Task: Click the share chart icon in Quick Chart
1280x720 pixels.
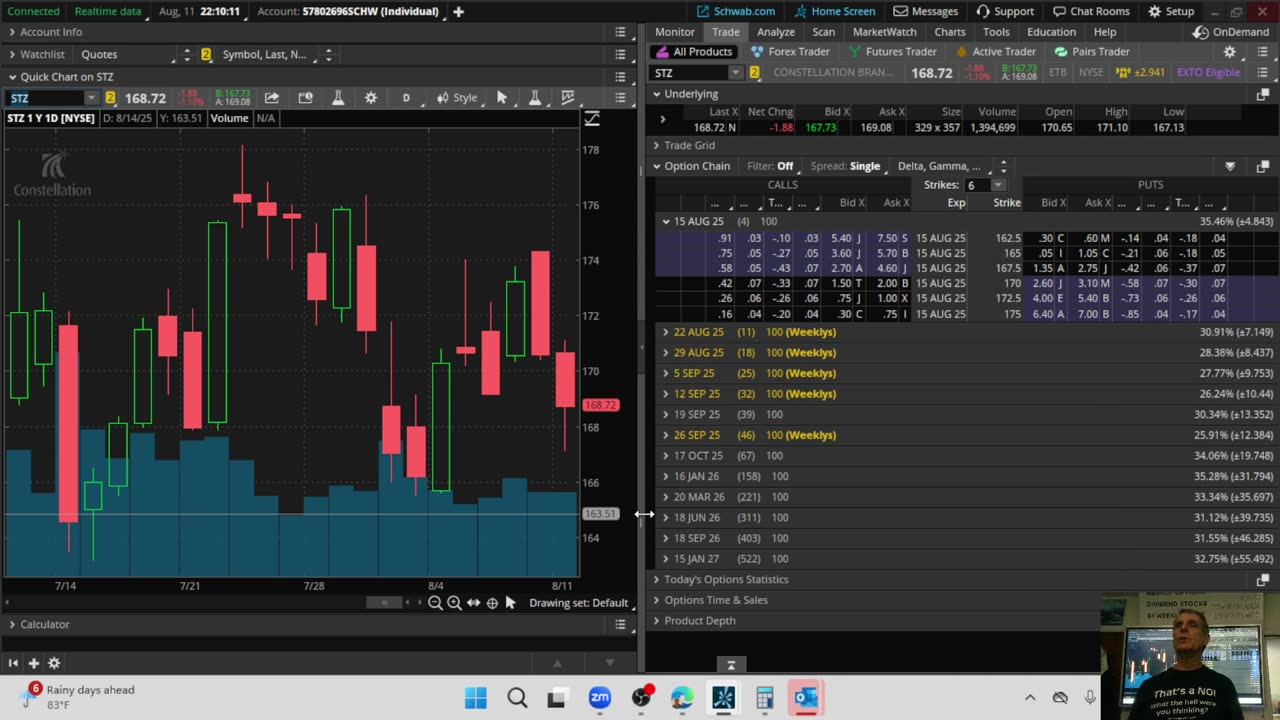Action: (271, 97)
